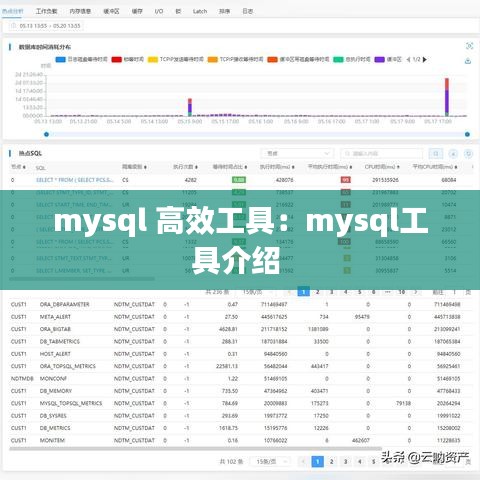Click the tall chart bar near 05.17 17:00

pos(447,97)
